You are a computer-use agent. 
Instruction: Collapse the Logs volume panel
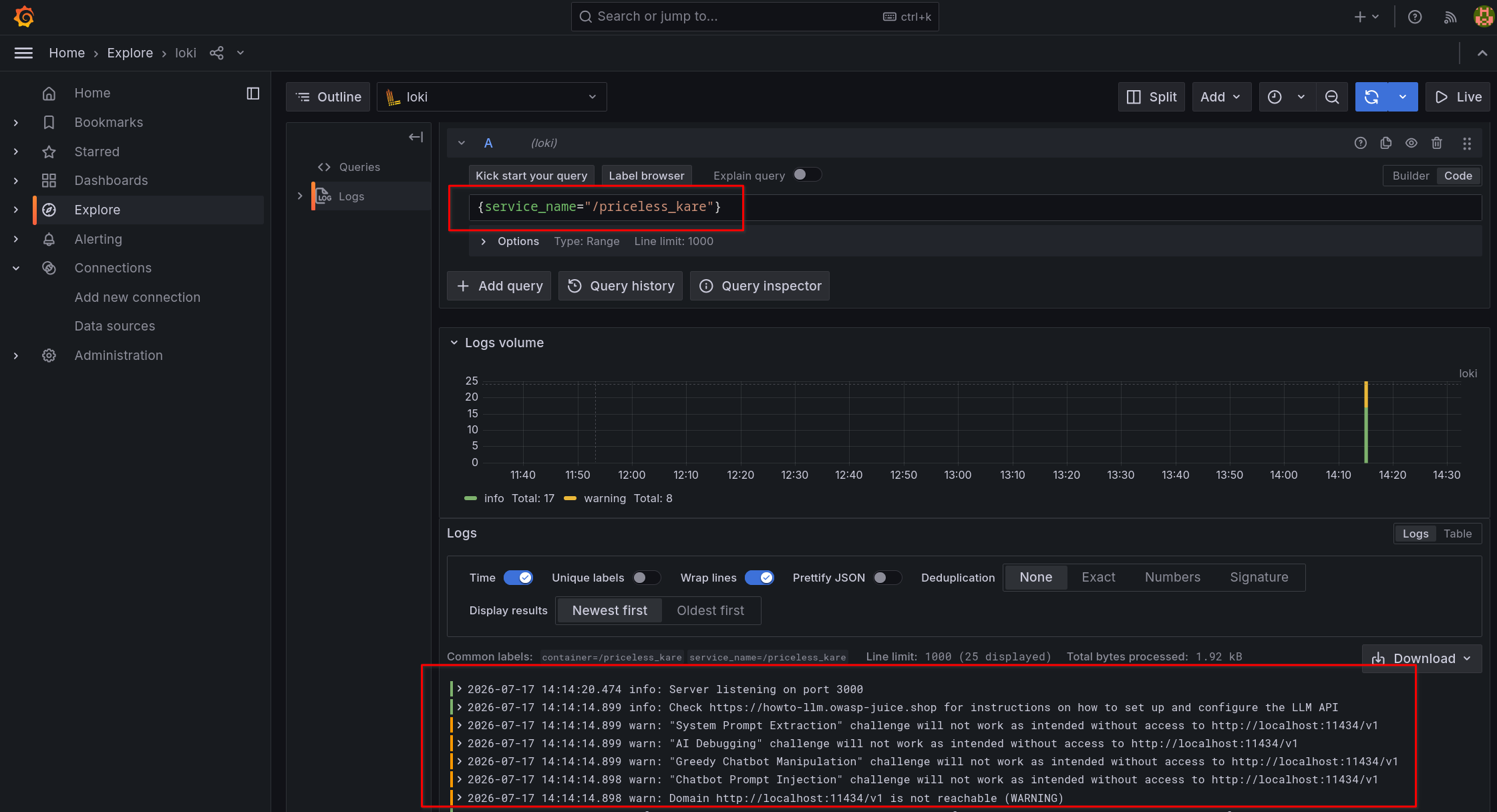click(x=454, y=343)
